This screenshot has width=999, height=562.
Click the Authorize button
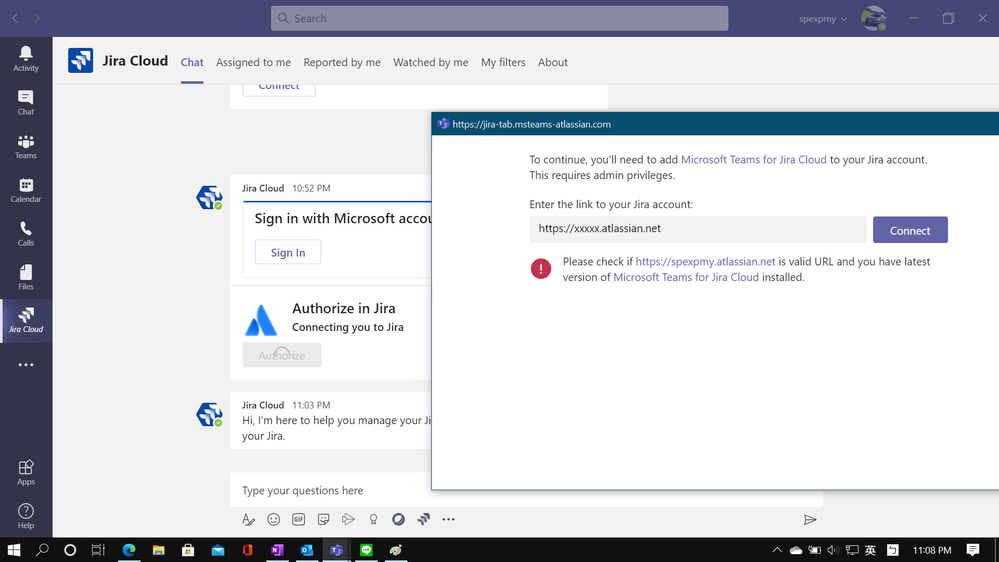(x=282, y=355)
